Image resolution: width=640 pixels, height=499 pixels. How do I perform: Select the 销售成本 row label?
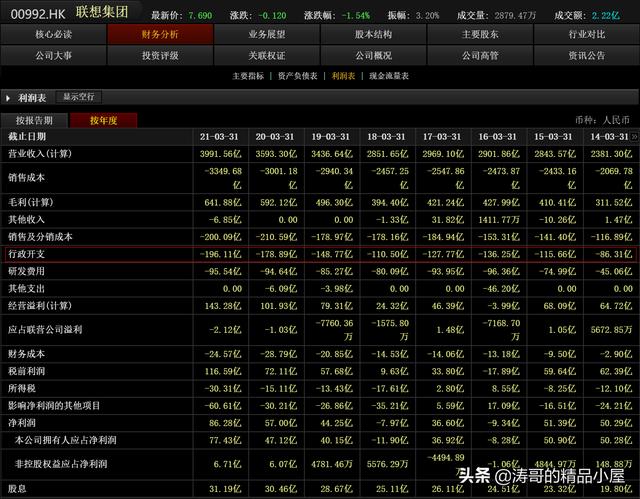26,177
